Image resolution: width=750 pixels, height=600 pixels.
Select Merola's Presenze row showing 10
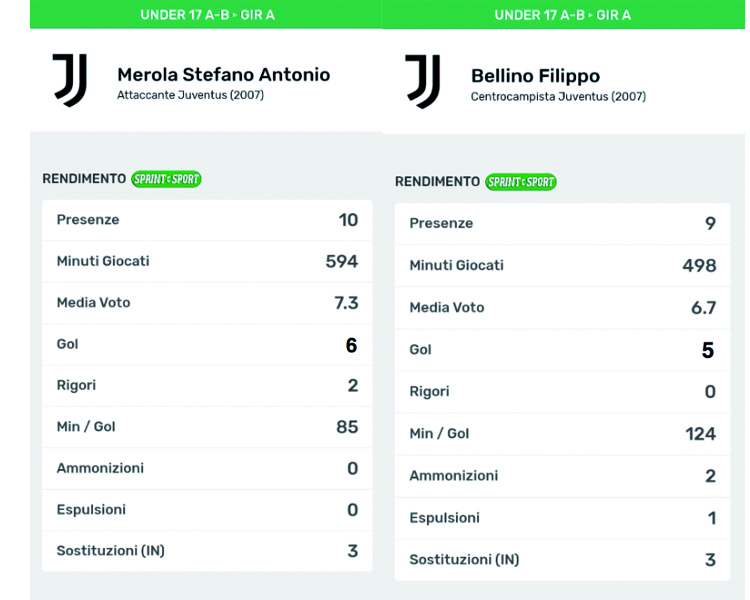click(207, 220)
